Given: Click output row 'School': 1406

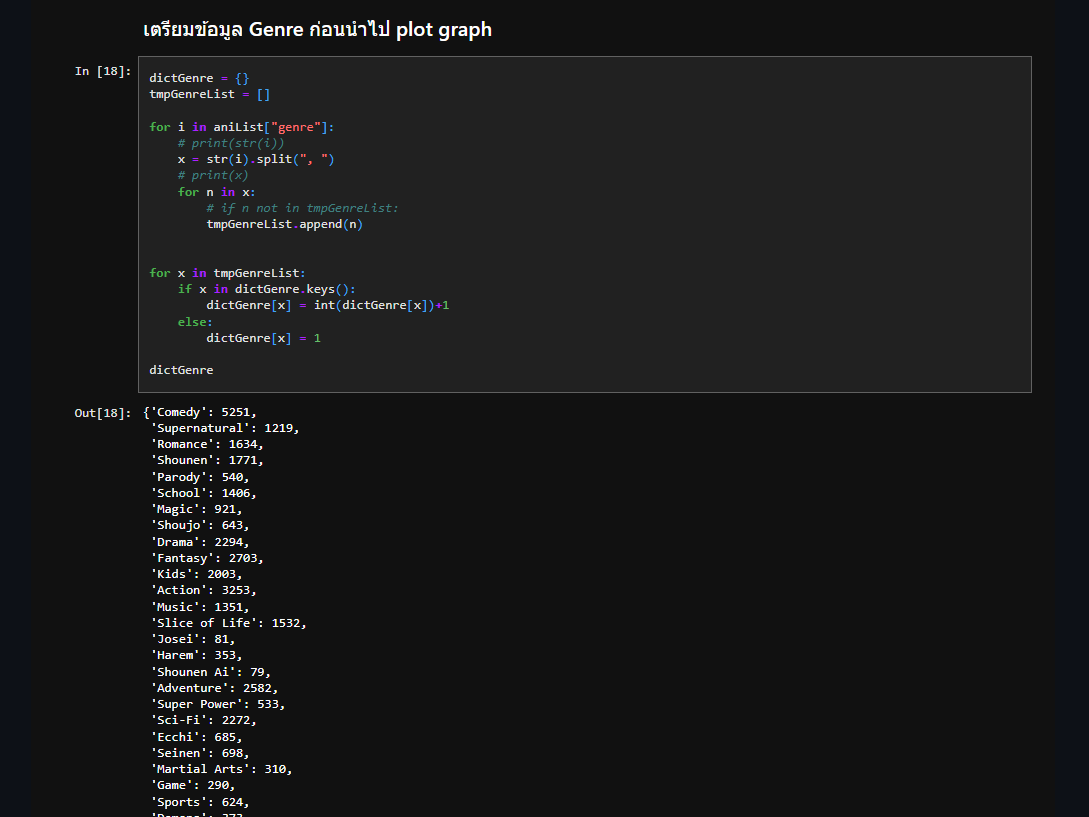Looking at the screenshot, I should 203,493.
